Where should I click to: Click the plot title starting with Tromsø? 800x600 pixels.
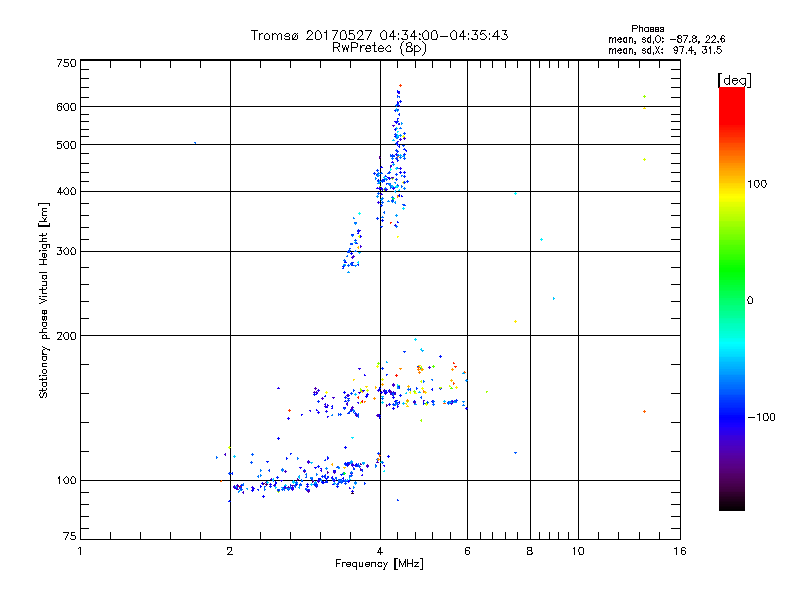pyautogui.click(x=379, y=35)
